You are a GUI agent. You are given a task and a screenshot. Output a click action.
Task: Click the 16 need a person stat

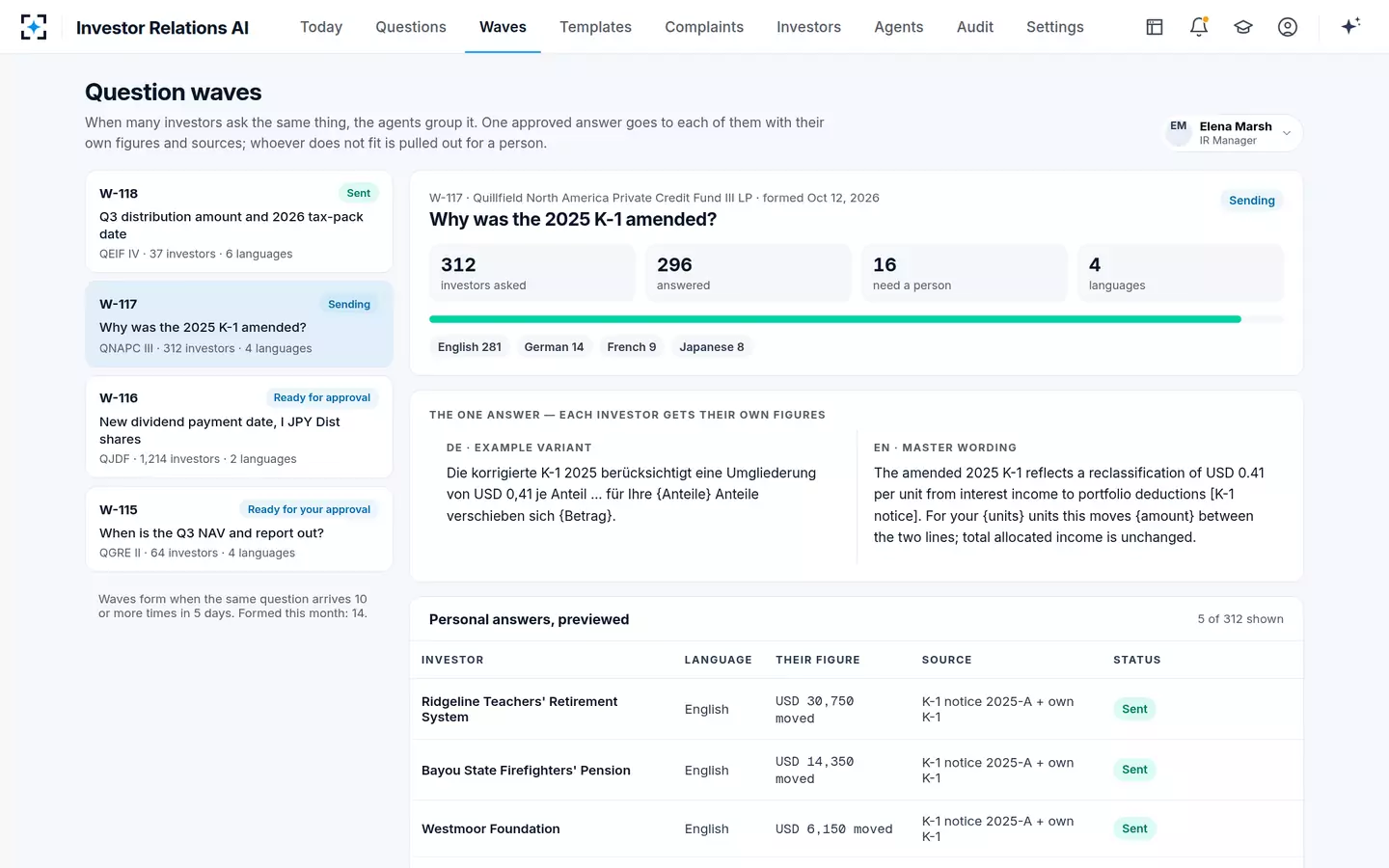pyautogui.click(x=965, y=273)
